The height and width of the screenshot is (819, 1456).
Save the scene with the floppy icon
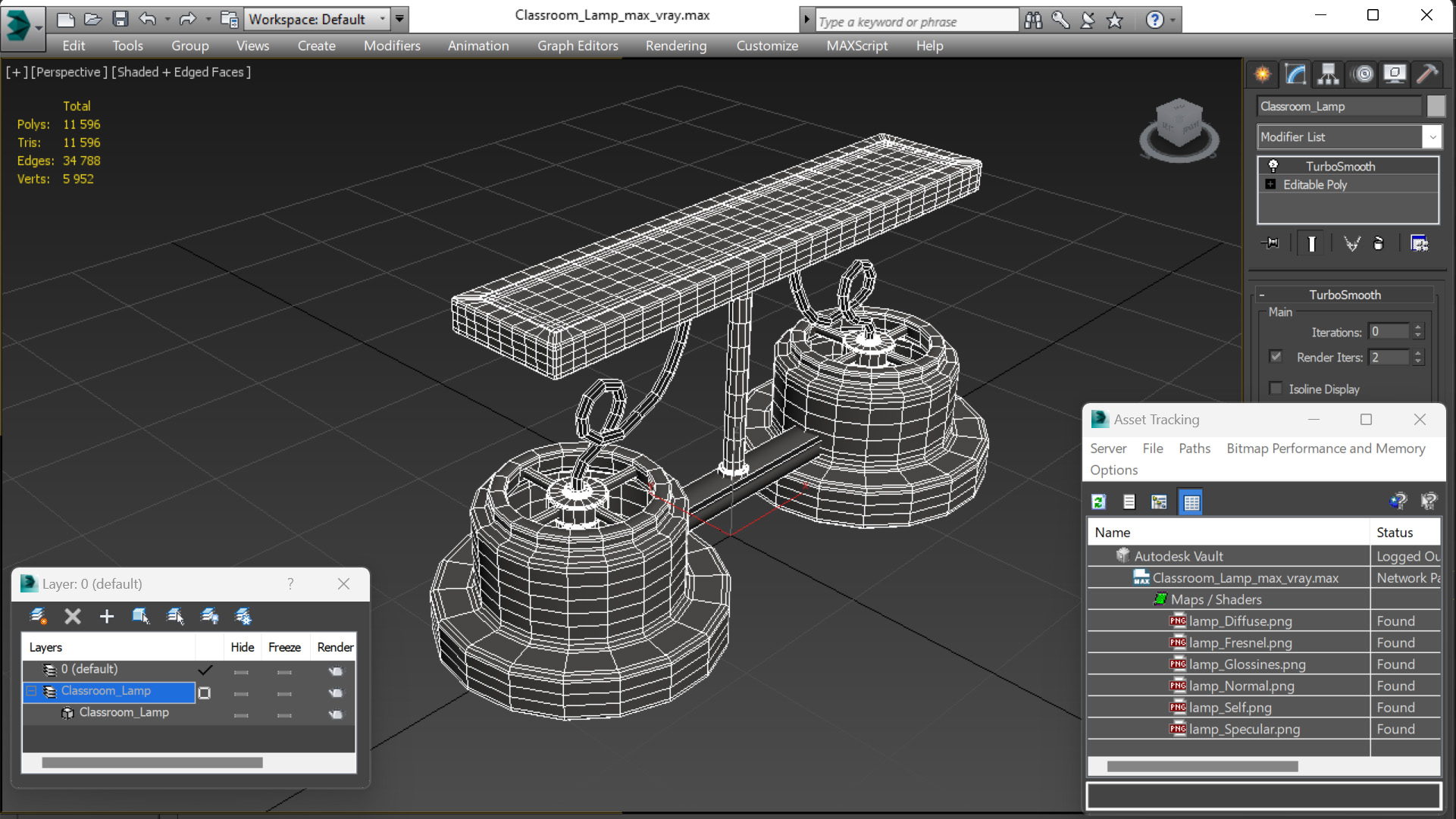point(121,20)
